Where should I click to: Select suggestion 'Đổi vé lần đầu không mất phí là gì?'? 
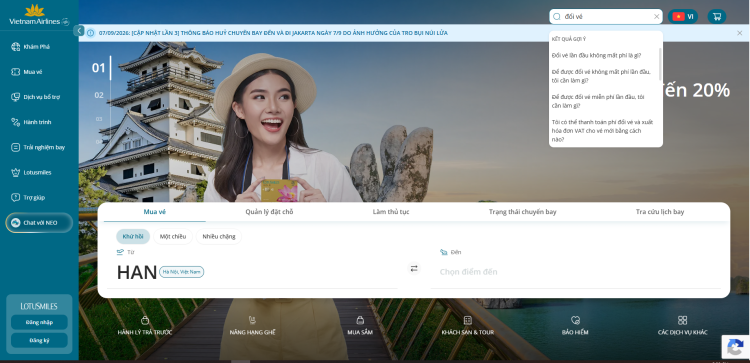[x=596, y=55]
